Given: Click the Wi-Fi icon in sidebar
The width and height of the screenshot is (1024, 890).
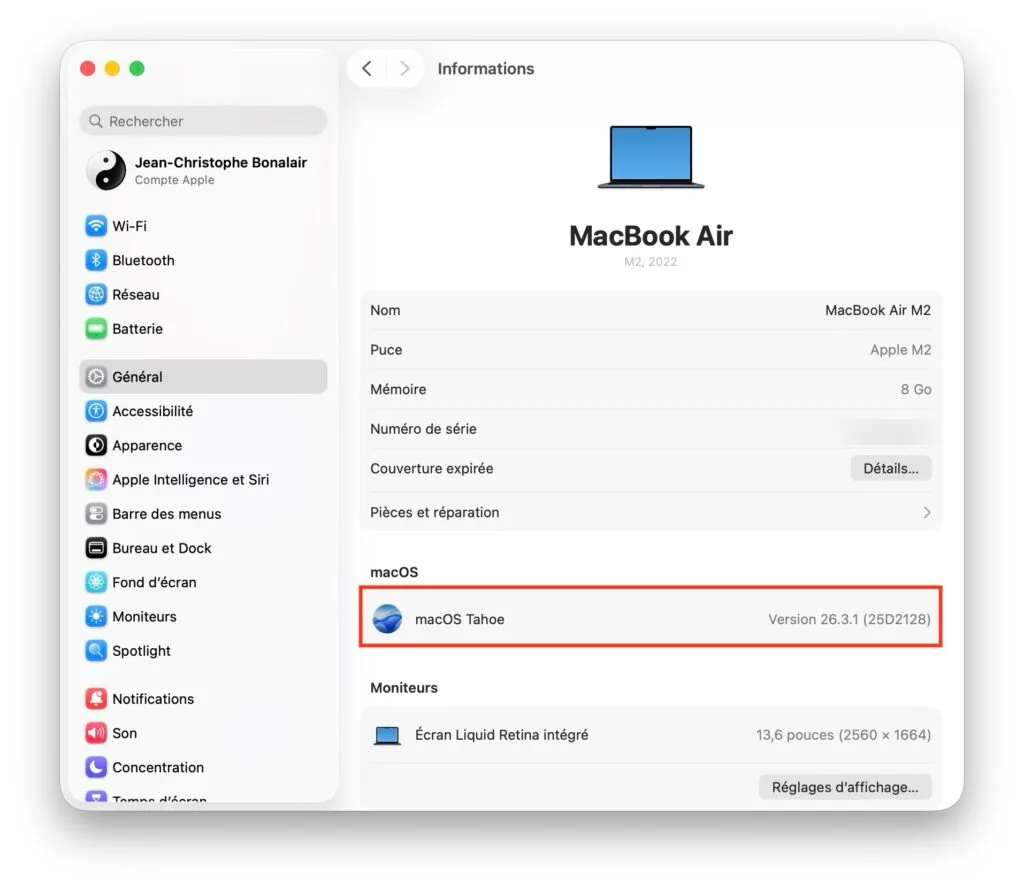Looking at the screenshot, I should tap(96, 226).
